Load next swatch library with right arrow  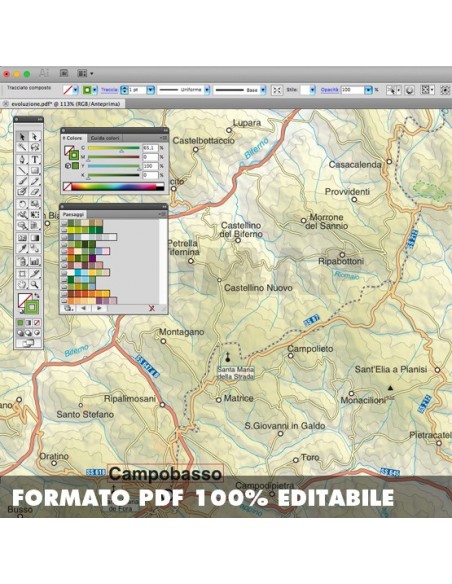click(99, 308)
